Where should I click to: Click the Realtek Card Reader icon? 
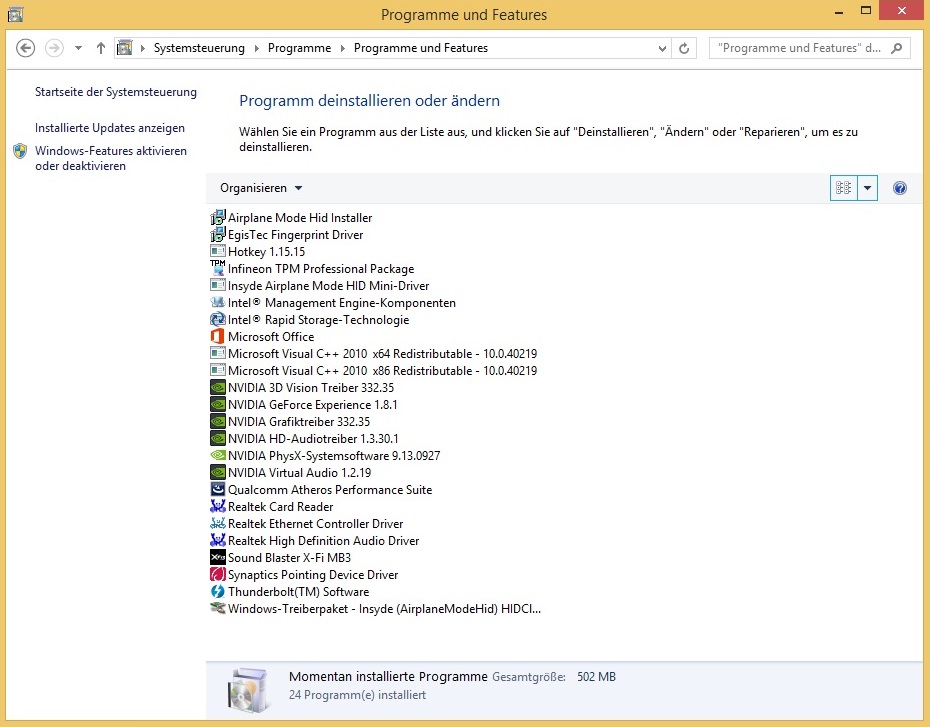(x=218, y=506)
